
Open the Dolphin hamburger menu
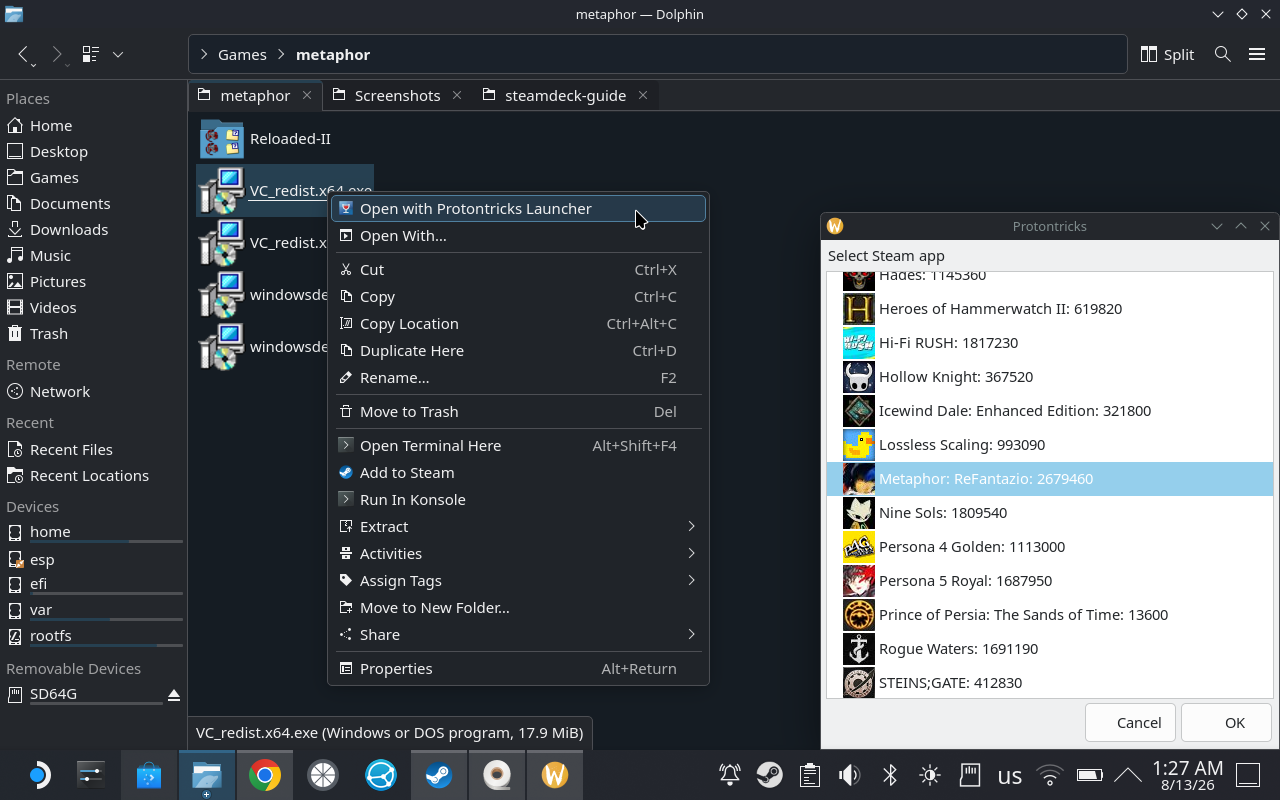(x=1257, y=54)
